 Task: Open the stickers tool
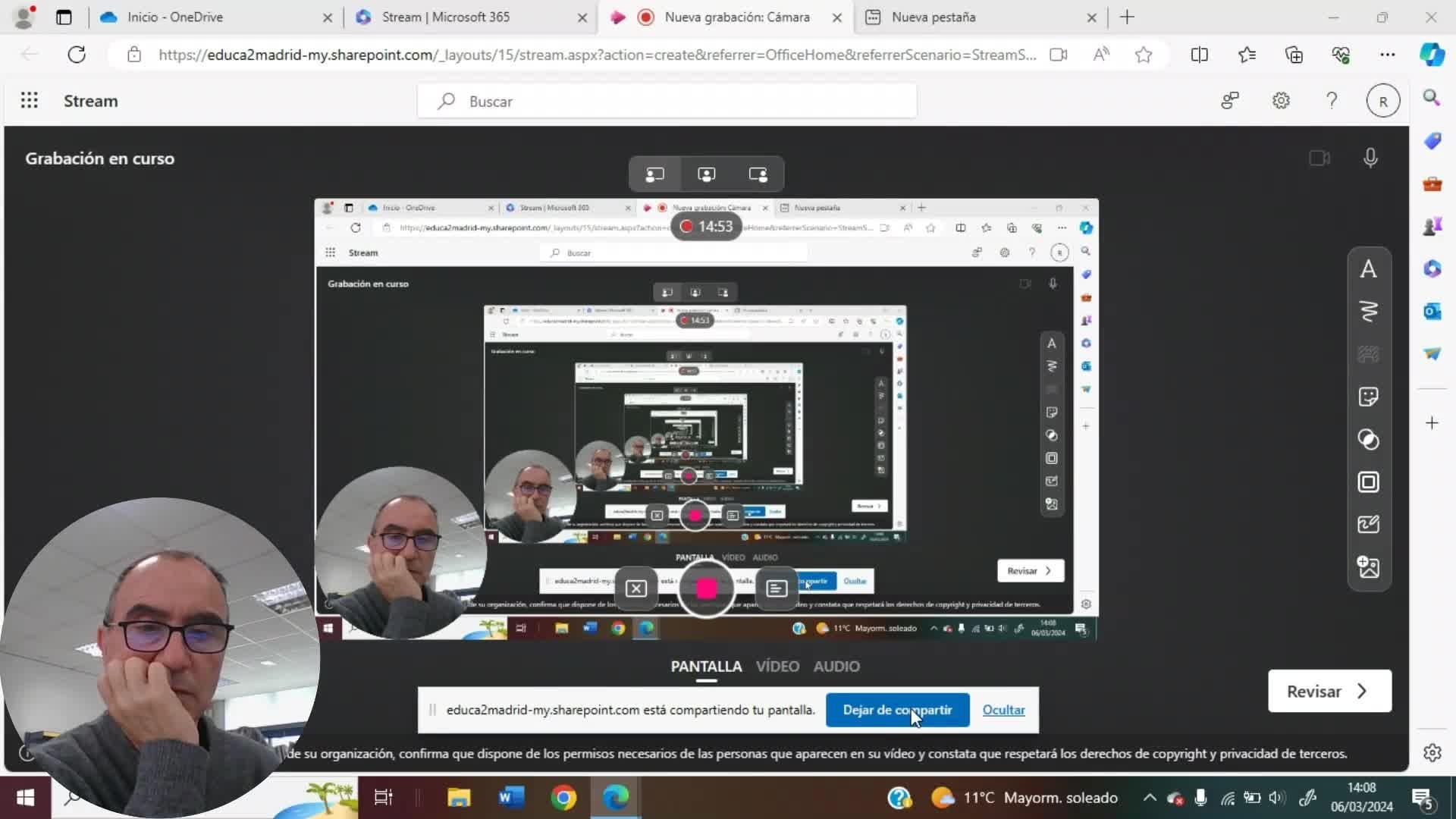pos(1368,397)
